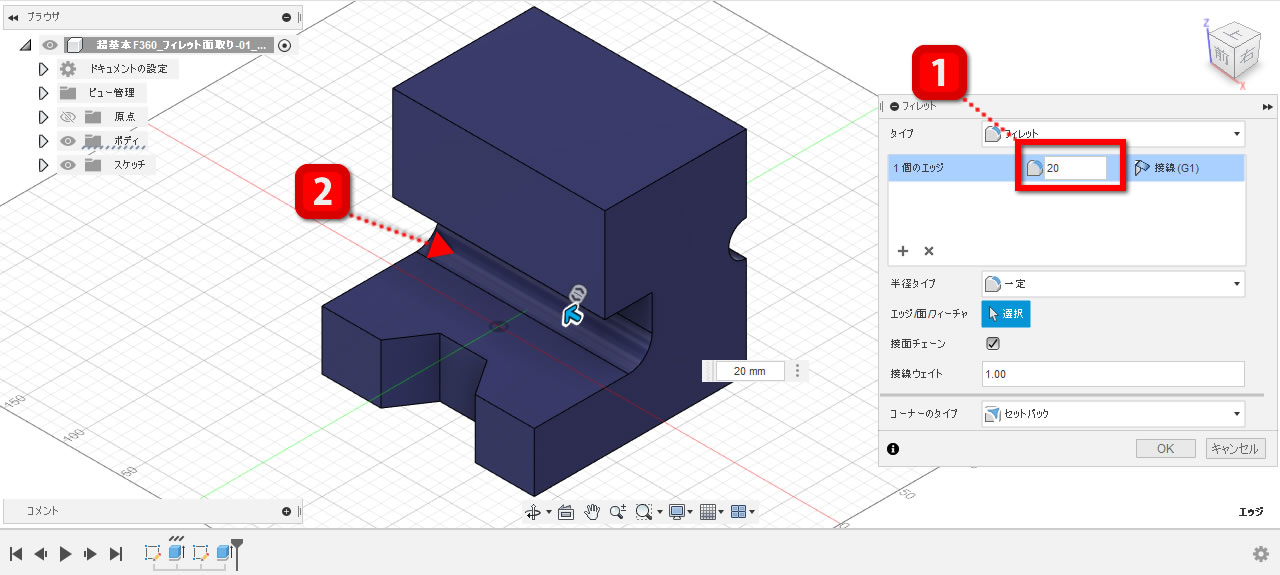This screenshot has width=1280, height=575.
Task: Click the fillet radius manipulator arrow
Action: pyautogui.click(x=573, y=315)
